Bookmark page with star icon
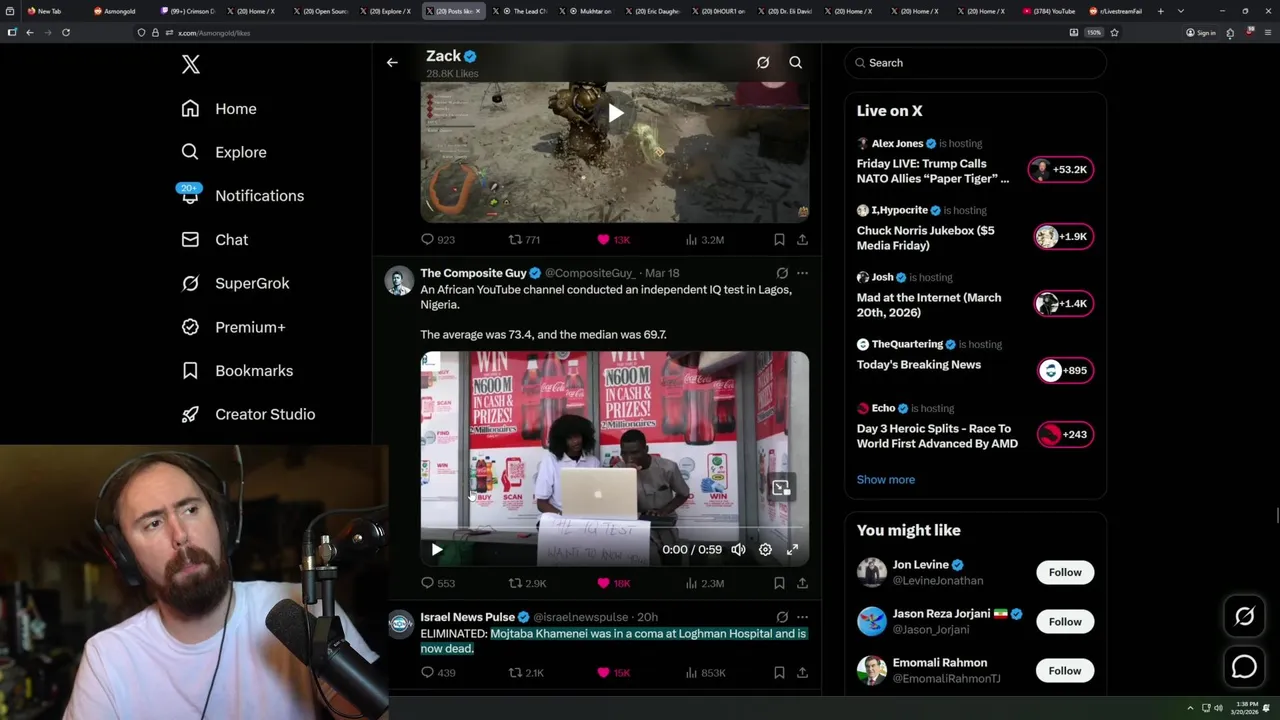 coord(1114,32)
